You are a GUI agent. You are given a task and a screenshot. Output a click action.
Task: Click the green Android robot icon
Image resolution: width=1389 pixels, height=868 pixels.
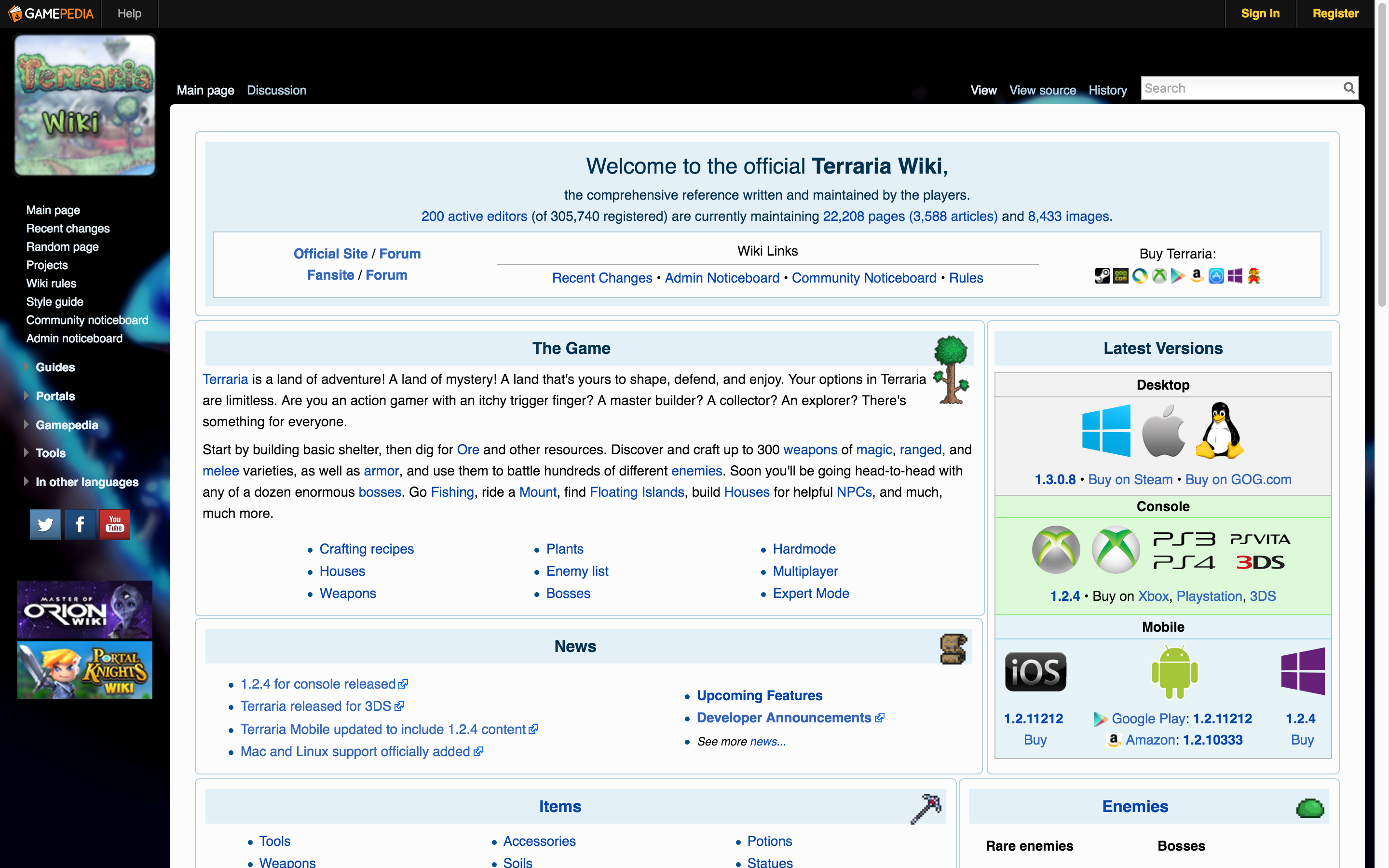click(x=1174, y=671)
